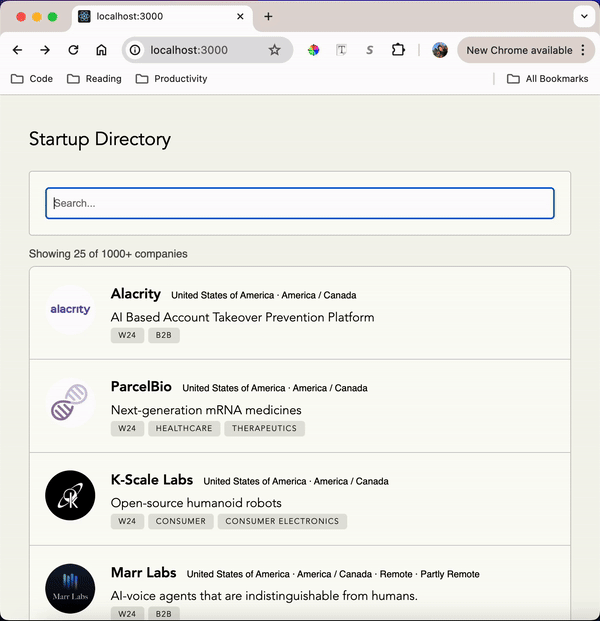Click the K-Scale Labs logo
Image resolution: width=600 pixels, height=621 pixels.
click(x=70, y=495)
